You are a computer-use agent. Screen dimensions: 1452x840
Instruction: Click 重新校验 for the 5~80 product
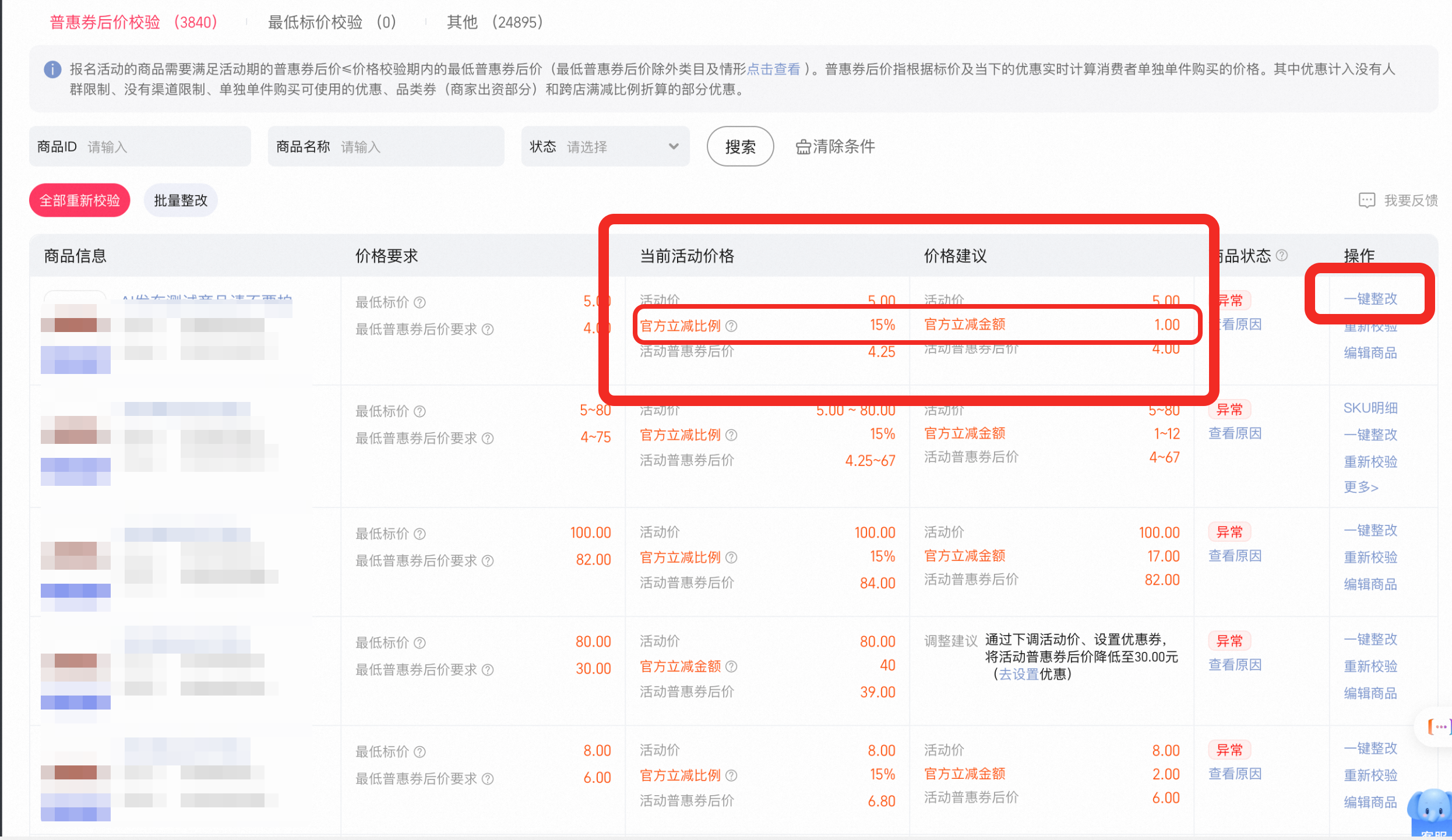click(x=1370, y=462)
